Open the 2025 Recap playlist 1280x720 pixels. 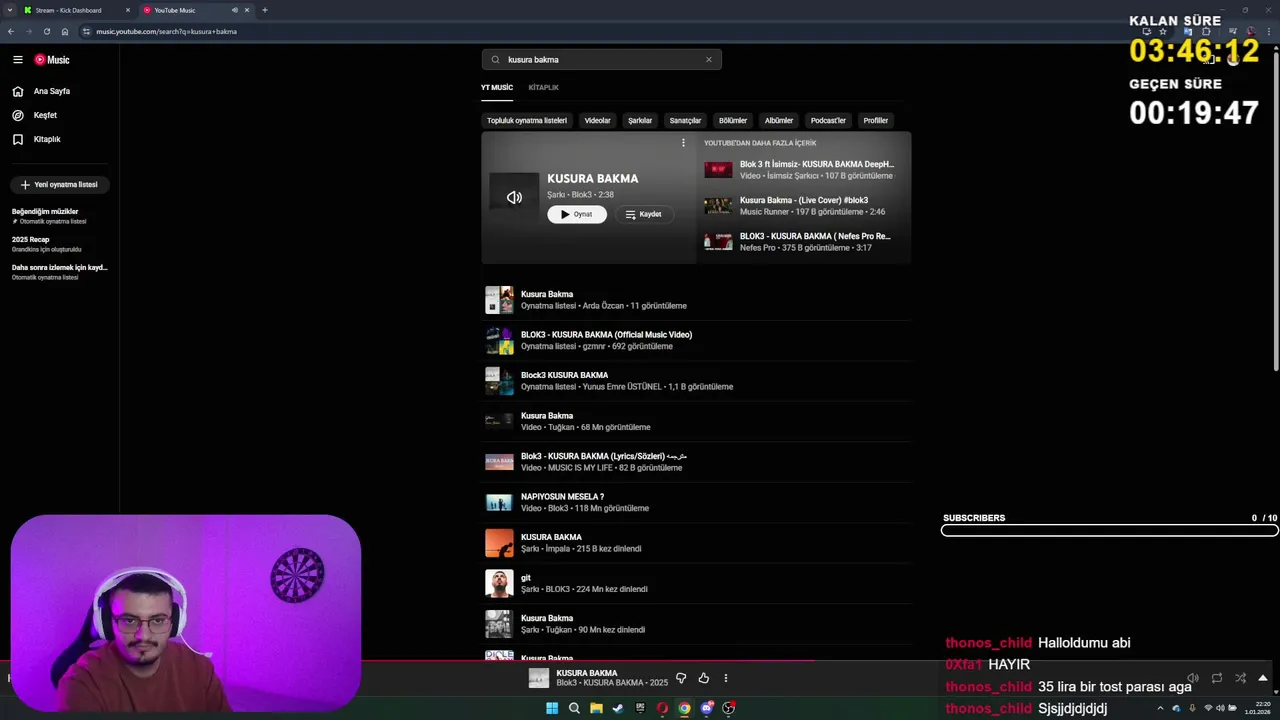(x=59, y=244)
